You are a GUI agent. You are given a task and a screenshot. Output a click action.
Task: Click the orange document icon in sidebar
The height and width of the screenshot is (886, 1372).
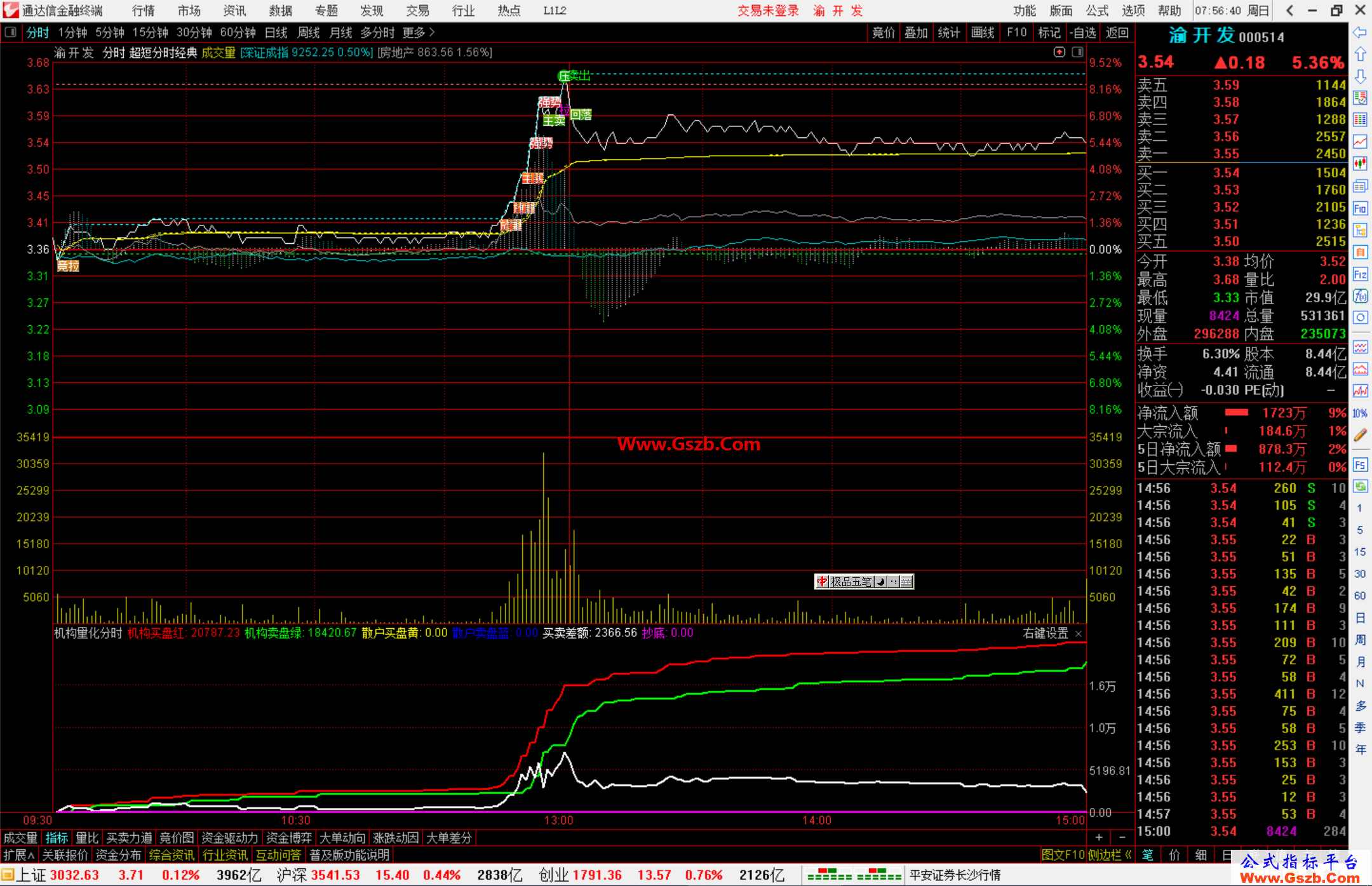click(1360, 252)
